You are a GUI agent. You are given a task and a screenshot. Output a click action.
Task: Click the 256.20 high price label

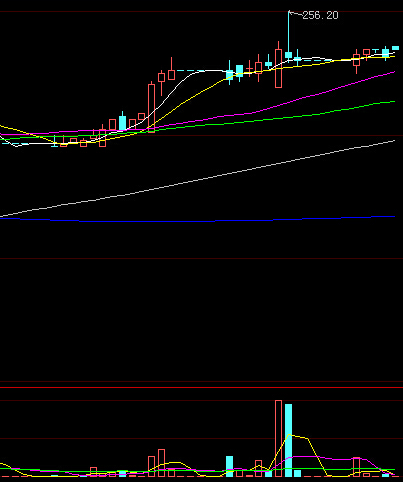tap(320, 15)
